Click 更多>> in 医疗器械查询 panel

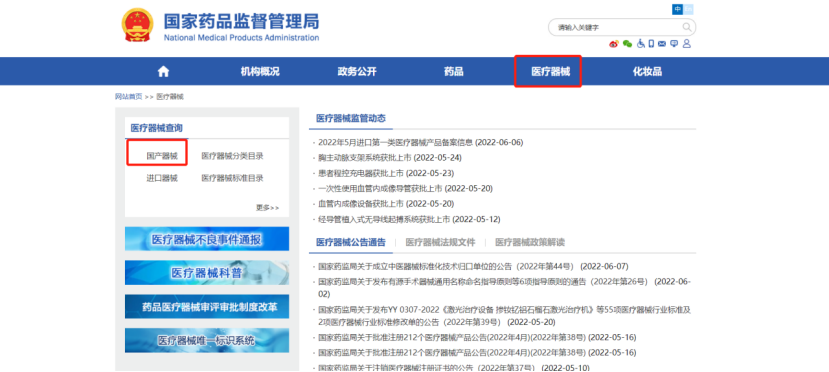click(x=268, y=208)
